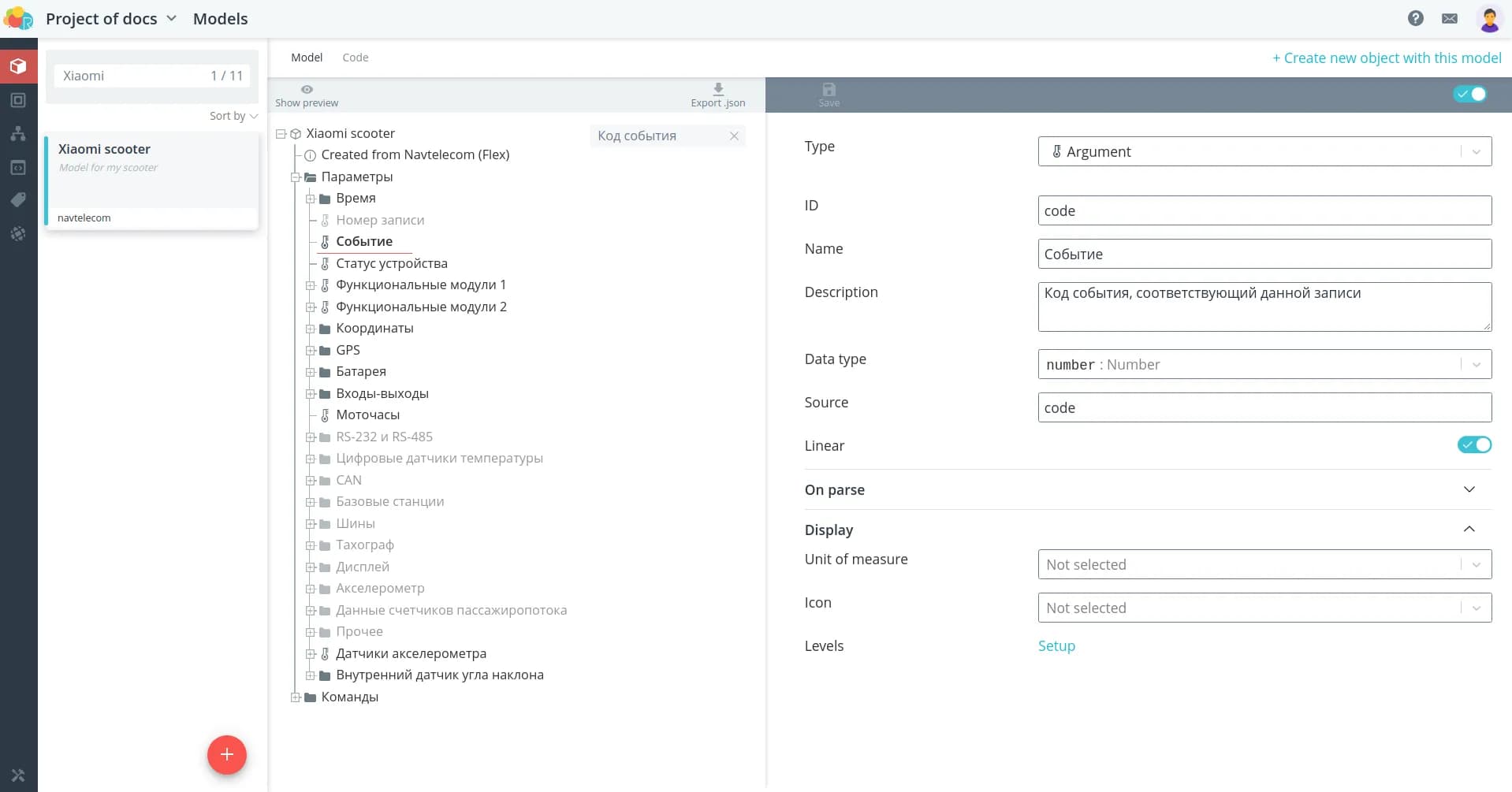The height and width of the screenshot is (792, 1512).
Task: Open the messages envelope icon
Action: 1449,18
